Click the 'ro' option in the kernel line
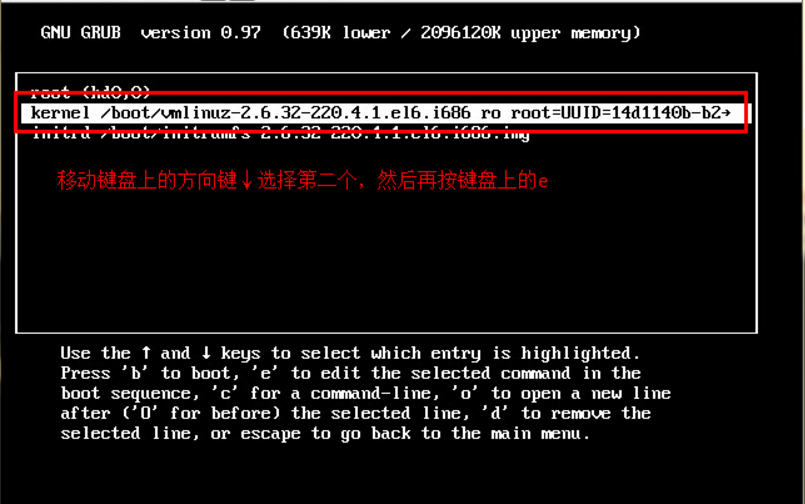805x504 pixels. point(491,113)
